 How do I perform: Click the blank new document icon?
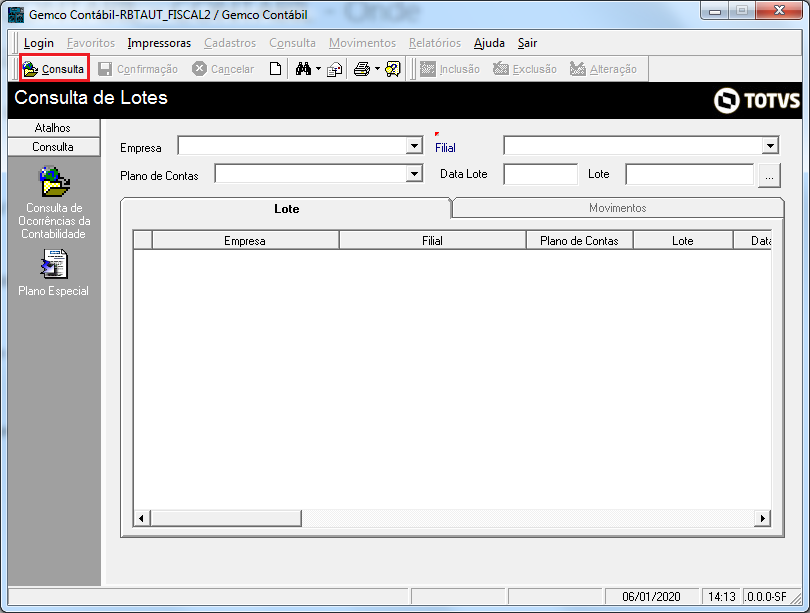tap(276, 69)
